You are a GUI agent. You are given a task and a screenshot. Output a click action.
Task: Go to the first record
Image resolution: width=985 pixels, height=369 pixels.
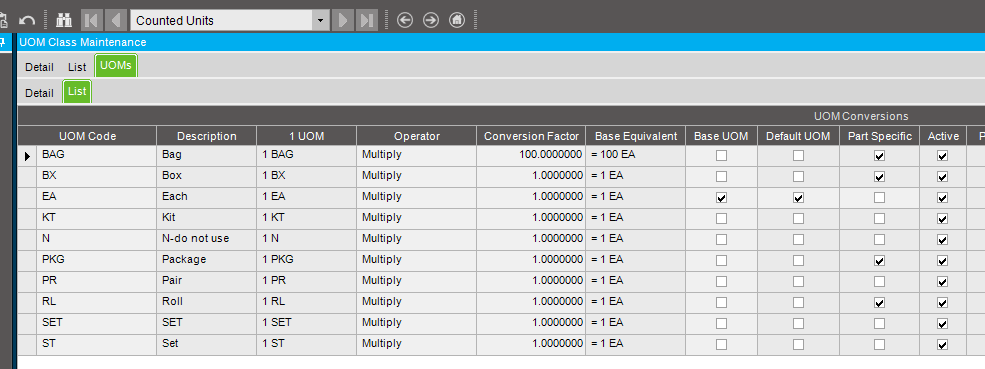91,20
